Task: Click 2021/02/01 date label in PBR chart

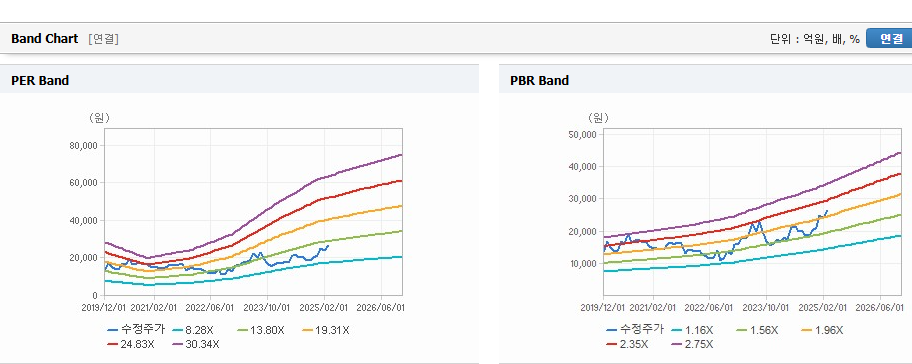Action: coord(654,308)
